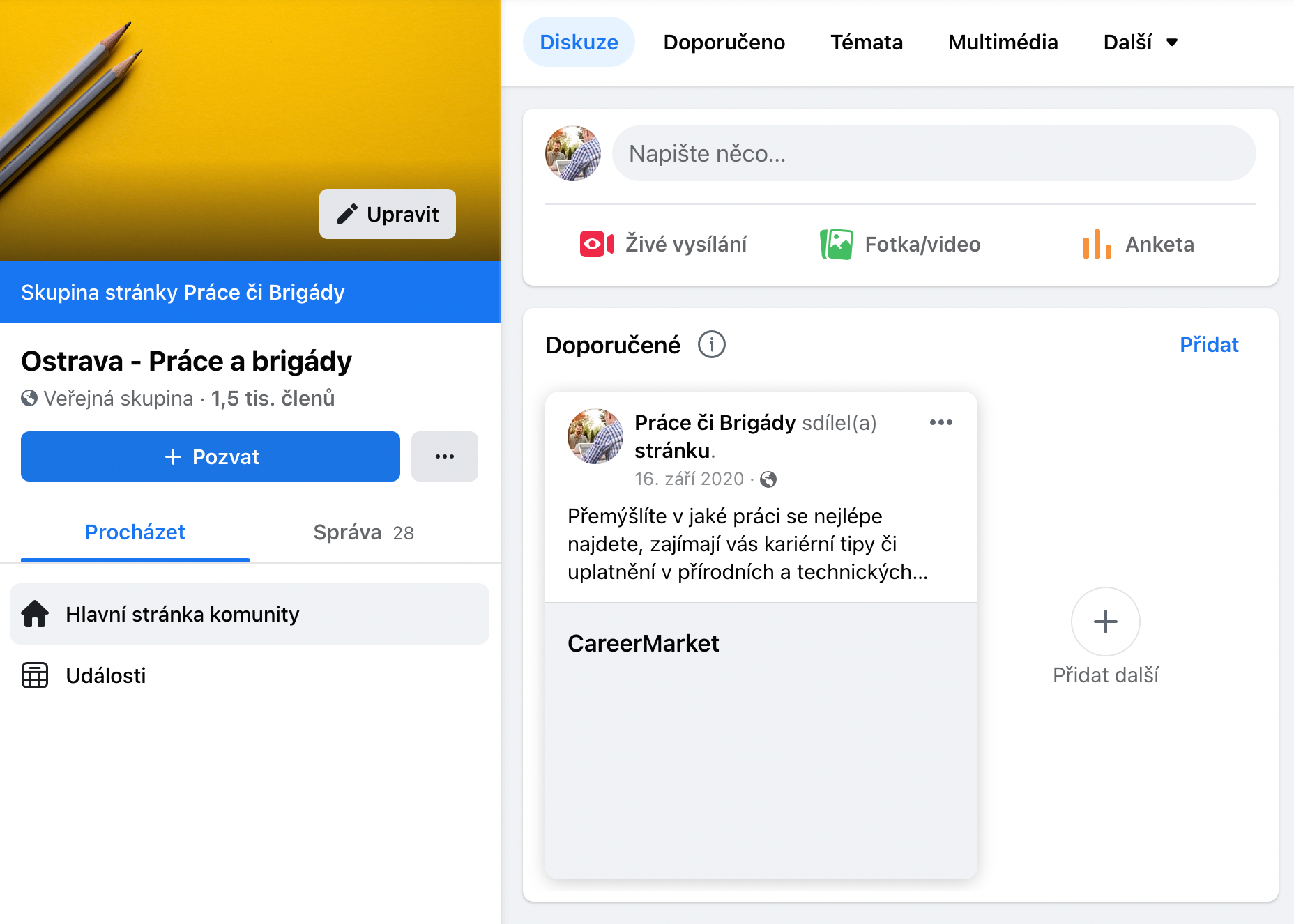Click the 16. září 2020 post date

pyautogui.click(x=689, y=479)
